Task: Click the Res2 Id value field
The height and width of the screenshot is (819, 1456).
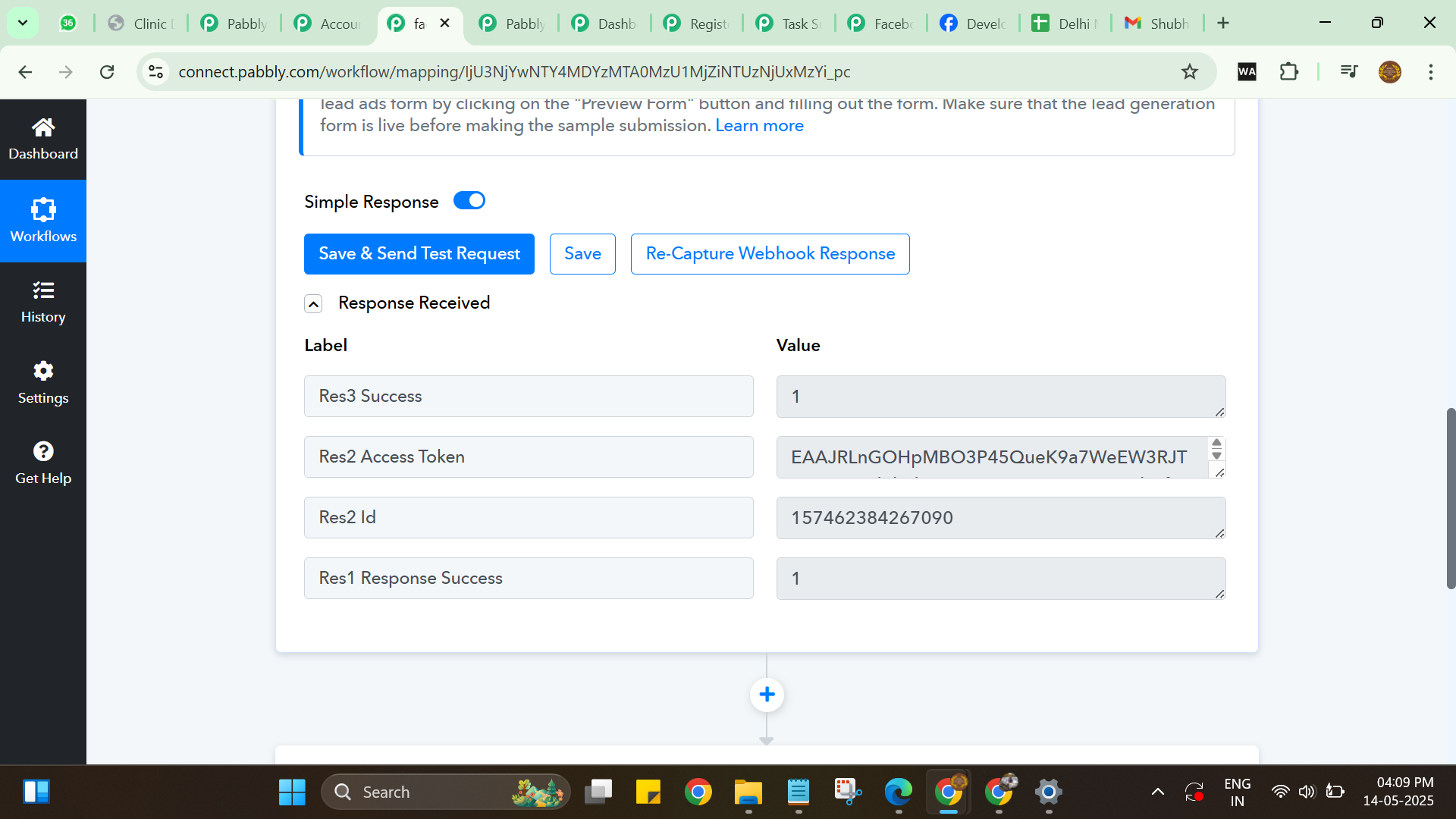Action: point(1000,518)
